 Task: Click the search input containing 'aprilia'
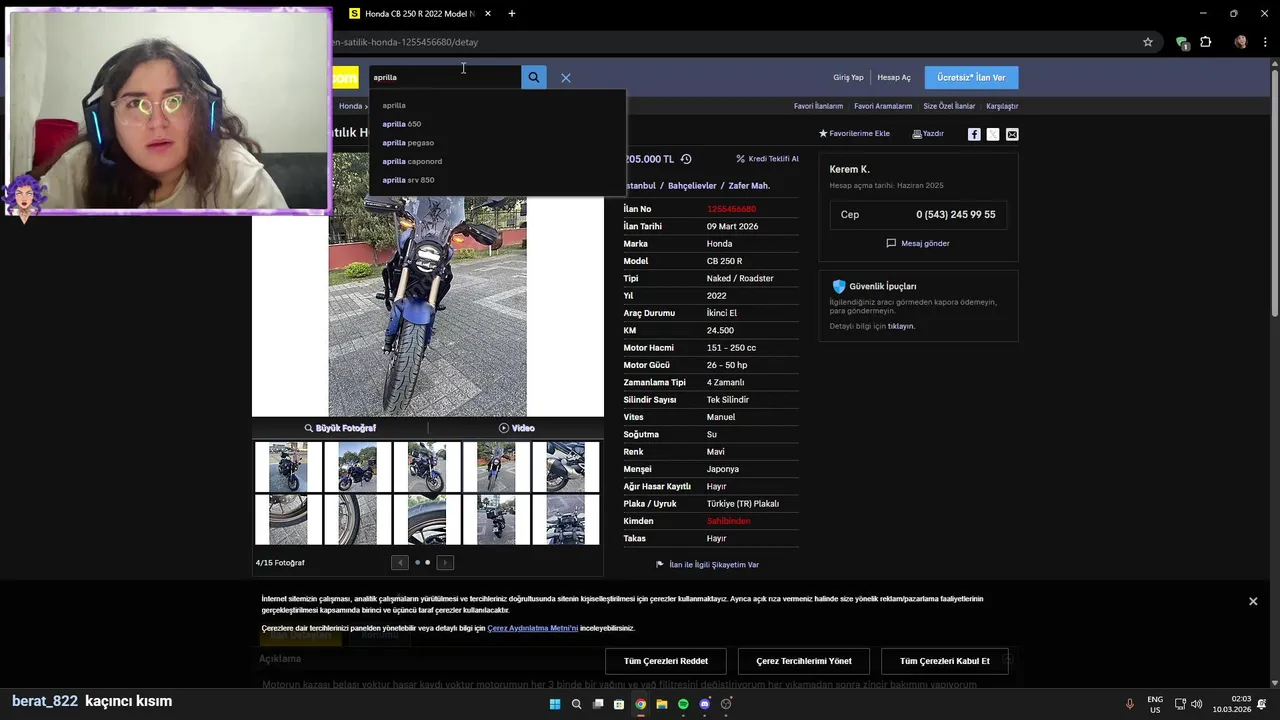pos(444,77)
